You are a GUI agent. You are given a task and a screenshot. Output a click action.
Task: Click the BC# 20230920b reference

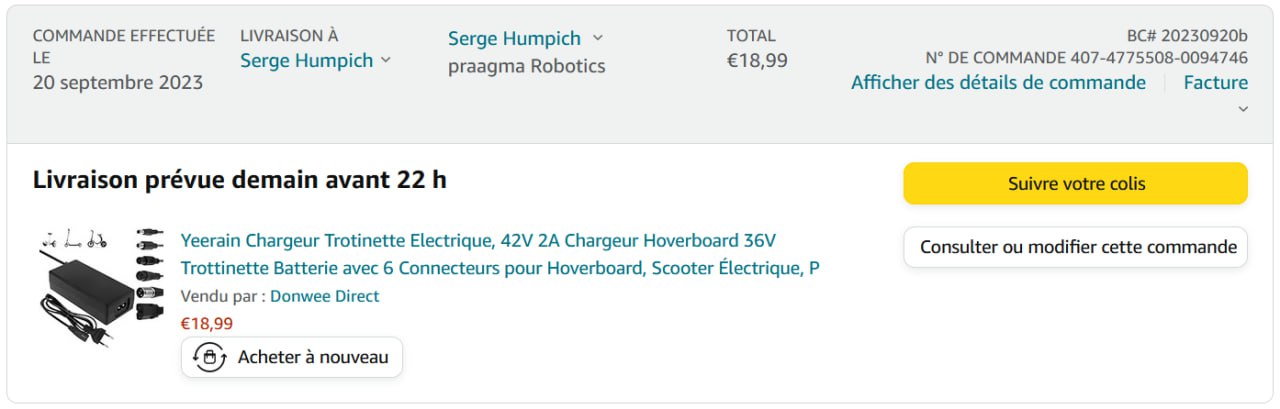coord(1187,33)
